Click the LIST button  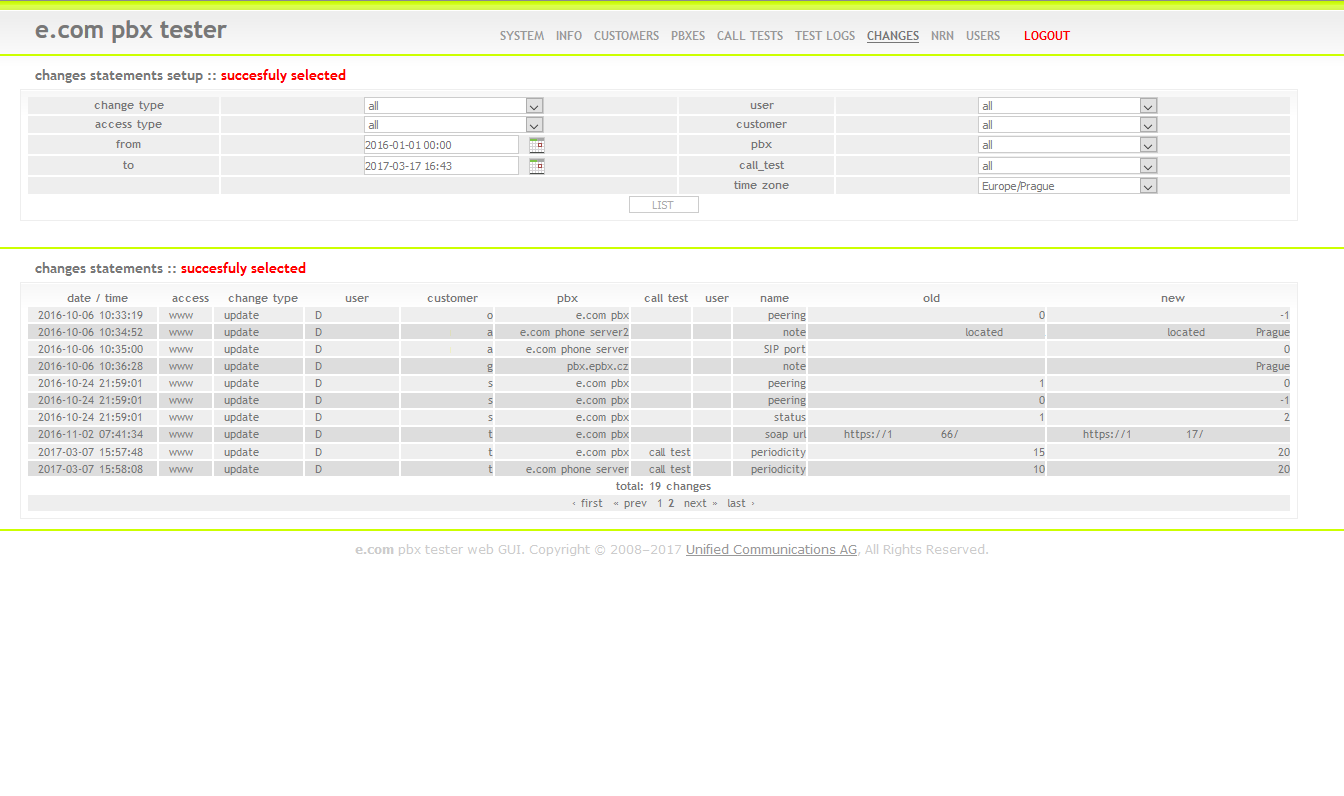[663, 205]
